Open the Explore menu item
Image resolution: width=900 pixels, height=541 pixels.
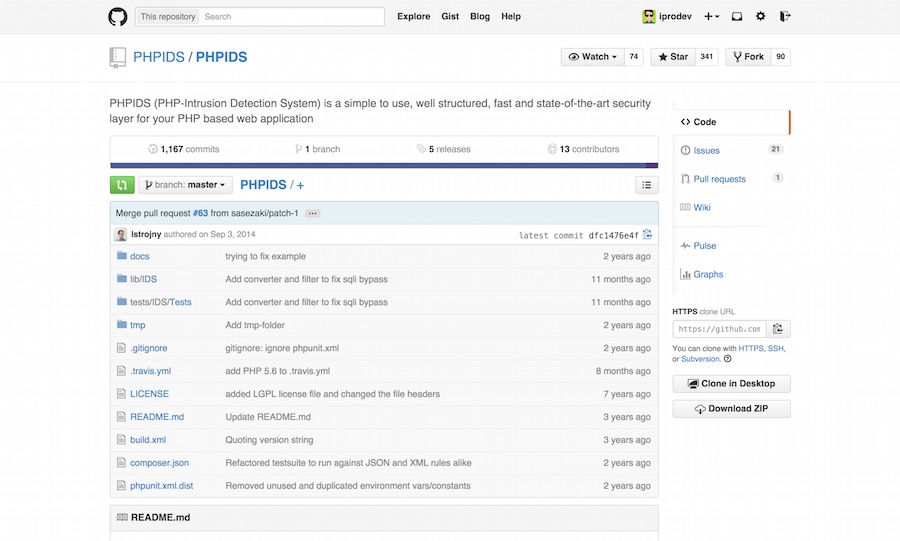click(414, 17)
